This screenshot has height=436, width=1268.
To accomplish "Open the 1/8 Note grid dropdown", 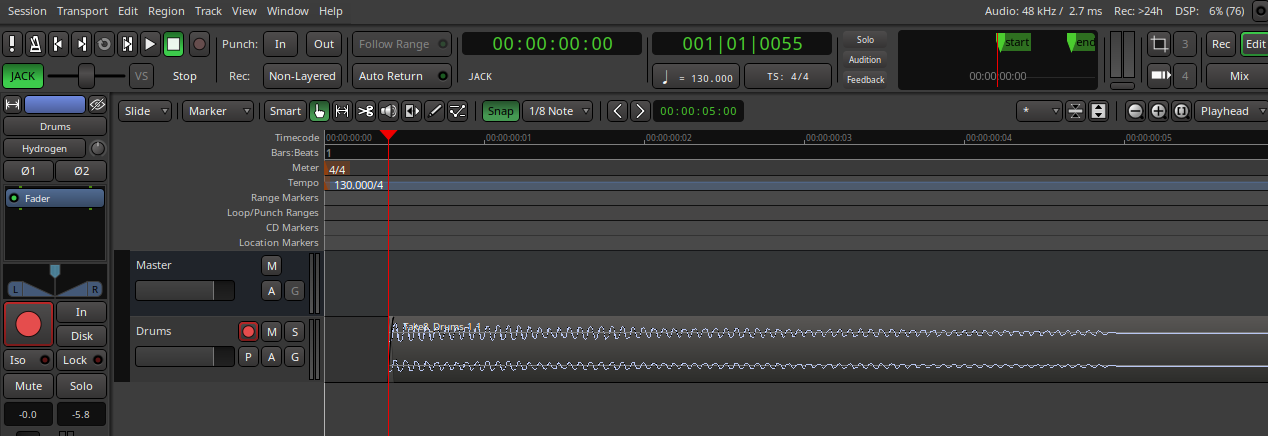I will tap(558, 111).
